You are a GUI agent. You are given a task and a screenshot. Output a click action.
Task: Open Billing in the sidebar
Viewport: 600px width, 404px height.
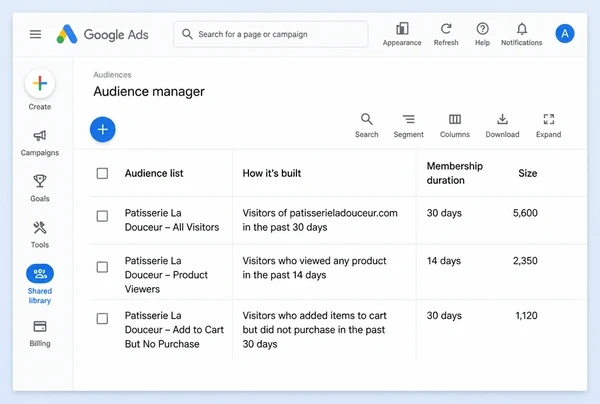coord(40,334)
